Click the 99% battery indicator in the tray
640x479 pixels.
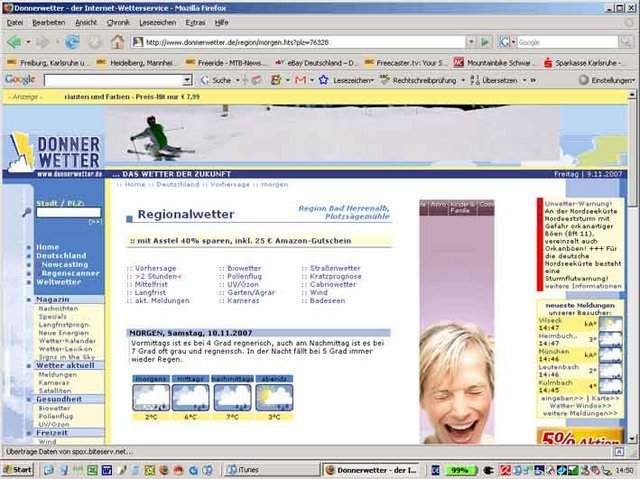click(460, 470)
